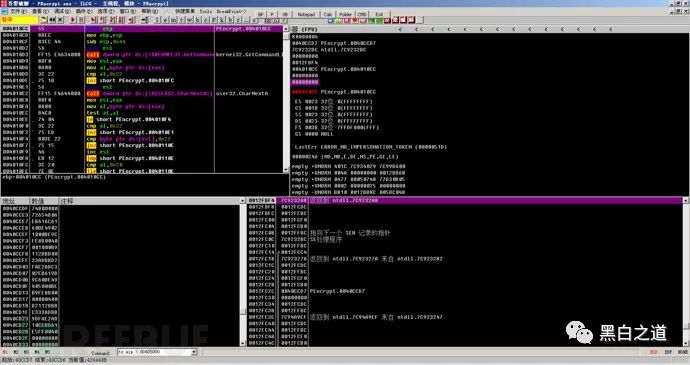690x365 pixels.
Task: Click the Restart program rewind icon
Action: [52, 20]
